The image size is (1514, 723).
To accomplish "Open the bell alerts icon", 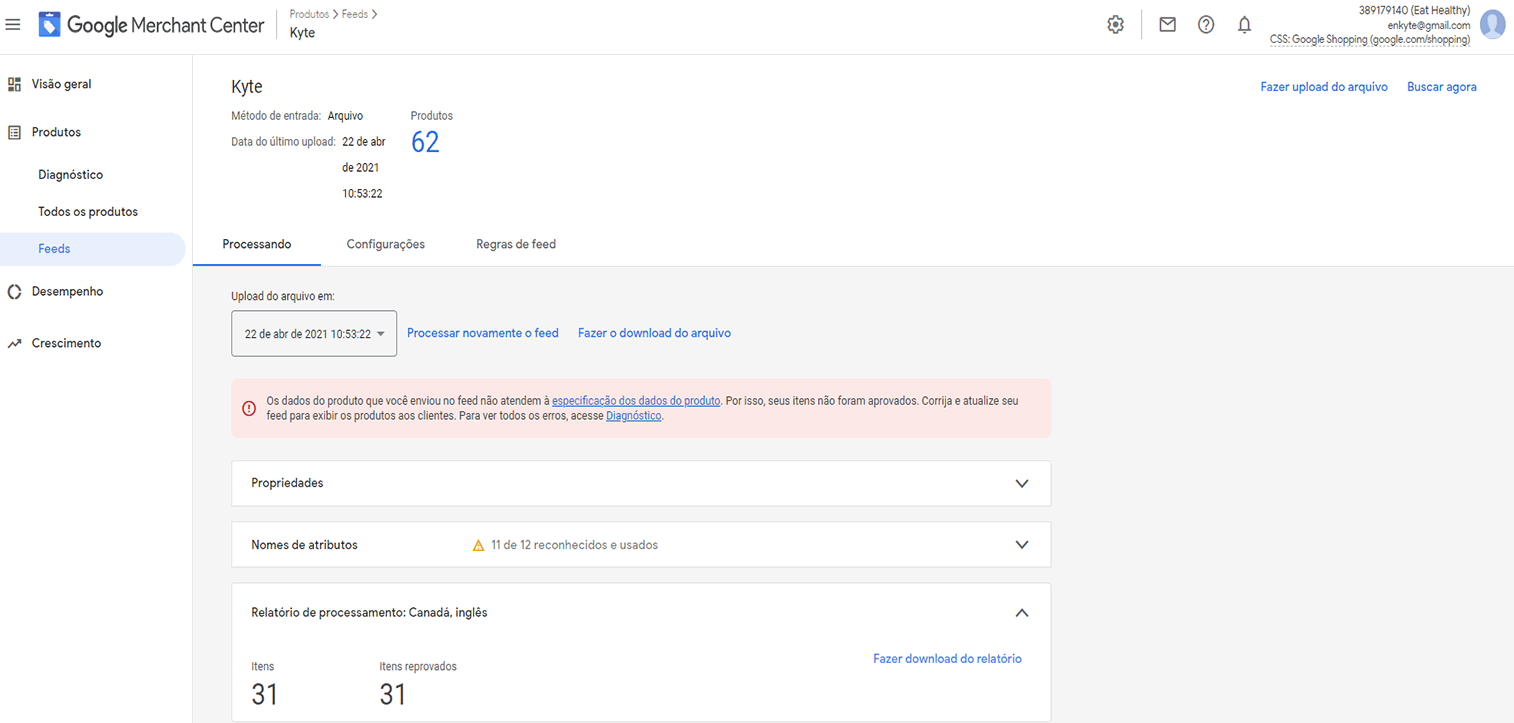I will tap(1244, 25).
